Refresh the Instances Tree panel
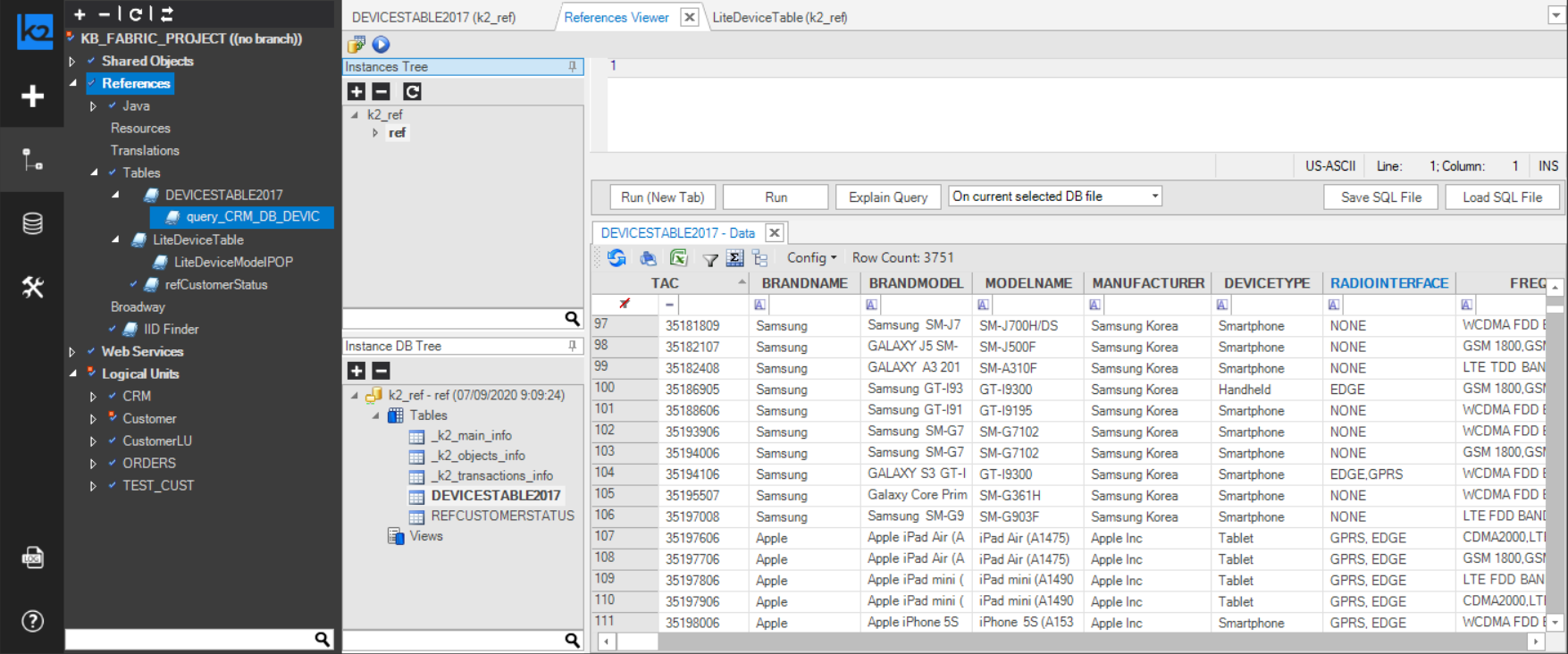Viewport: 1568px width, 654px height. [412, 91]
